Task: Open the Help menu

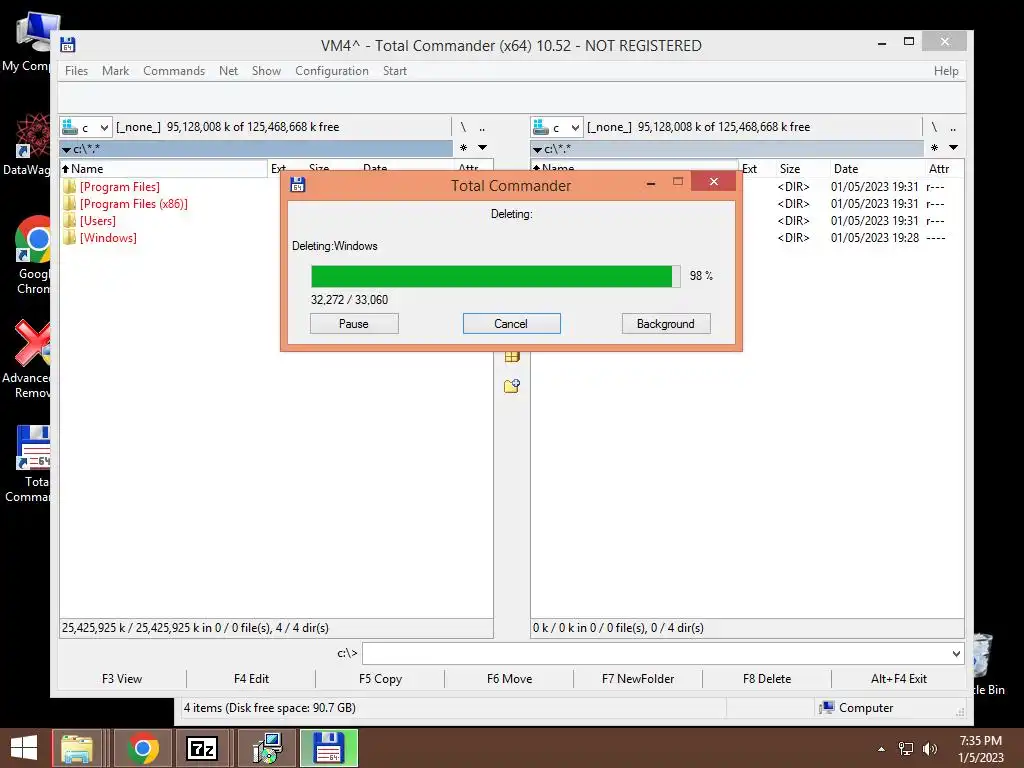Action: coord(946,71)
